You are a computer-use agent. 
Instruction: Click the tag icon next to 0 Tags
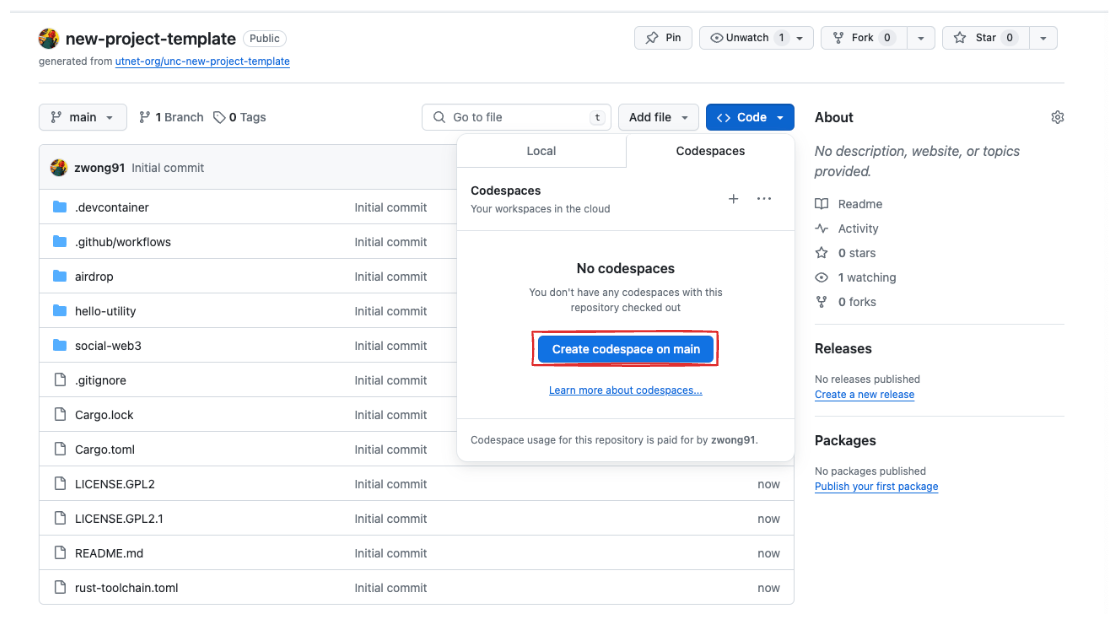[219, 117]
